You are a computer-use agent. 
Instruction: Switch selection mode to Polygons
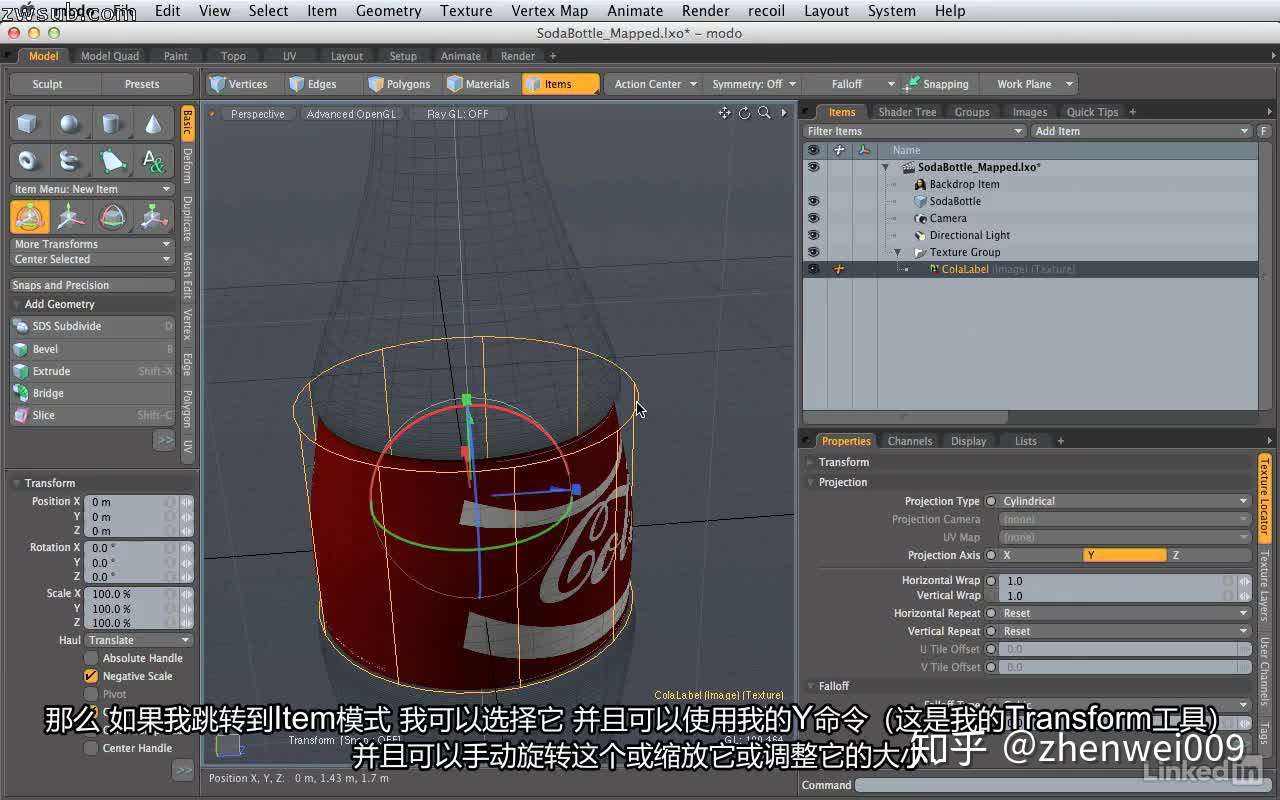coord(400,84)
